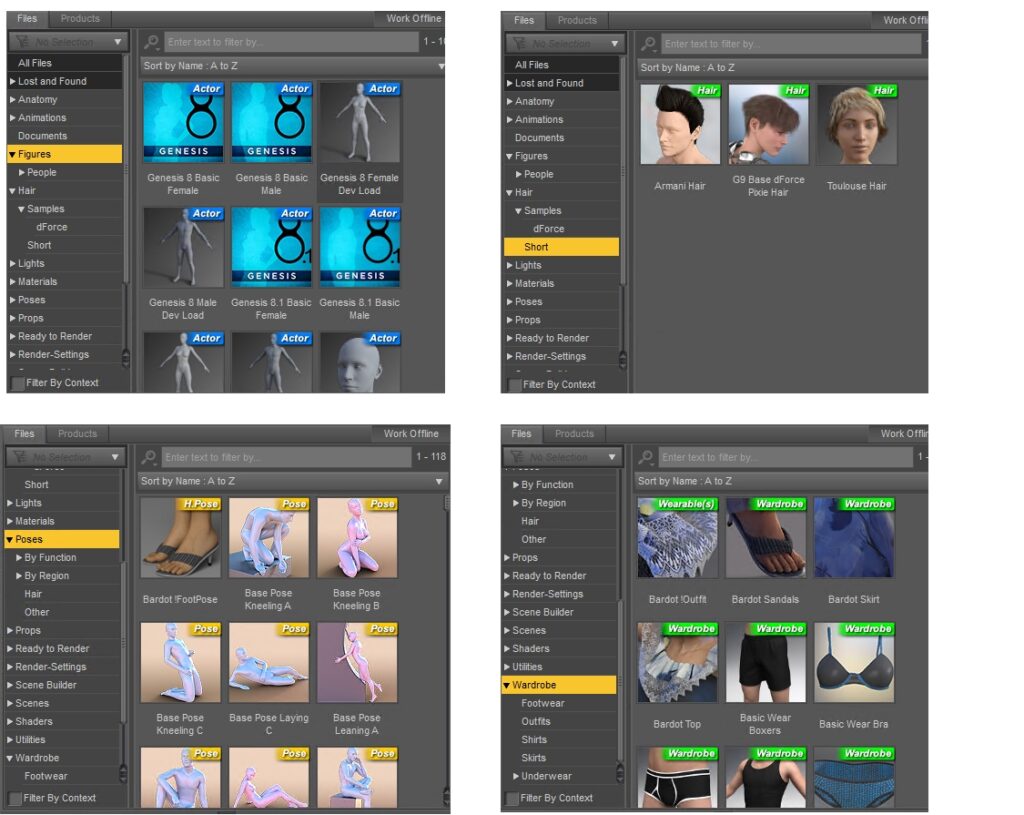The height and width of the screenshot is (815, 1024).
Task: Click Work Offline in the panel showing 1 - 118
Action: point(411,434)
